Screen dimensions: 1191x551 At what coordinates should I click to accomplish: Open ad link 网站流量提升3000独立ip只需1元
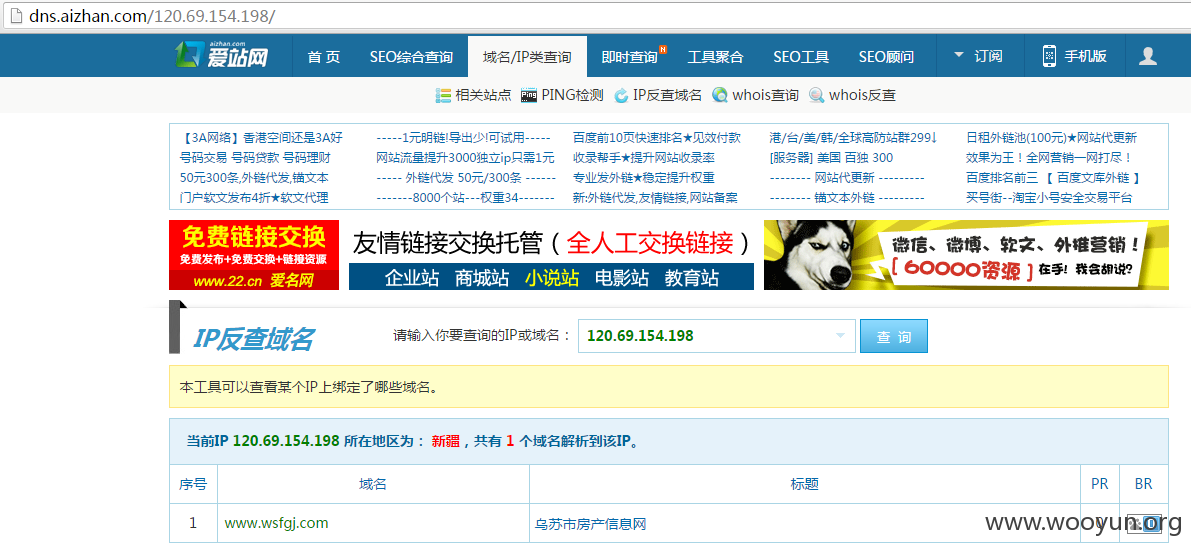[466, 158]
